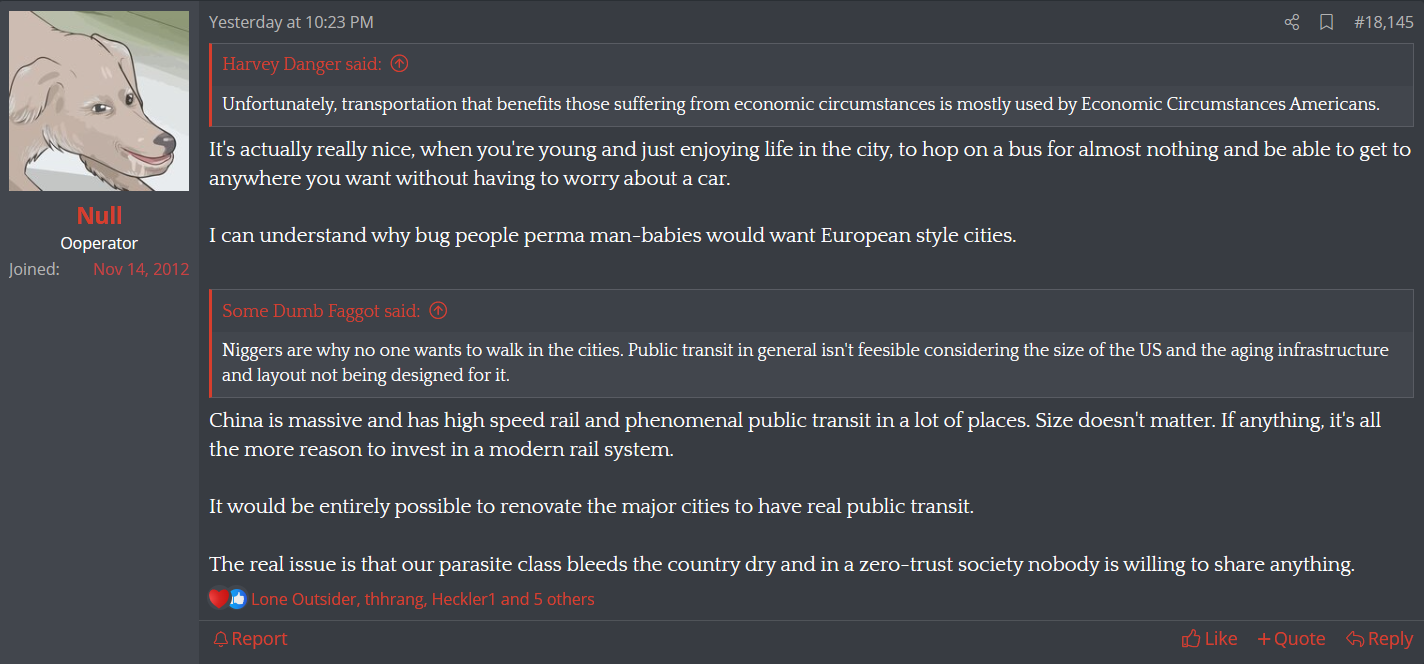1424x664 pixels.
Task: Bookmark this post with the bookmark icon
Action: [1327, 22]
